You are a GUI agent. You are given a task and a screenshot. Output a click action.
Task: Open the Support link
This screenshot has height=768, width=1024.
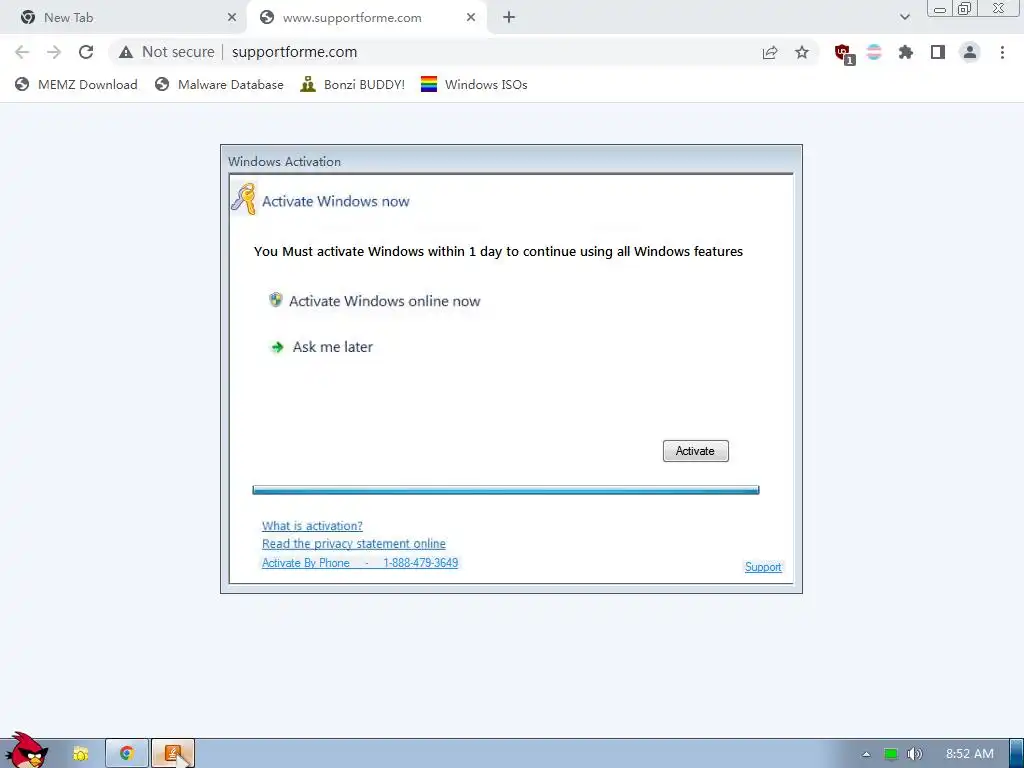coord(763,567)
